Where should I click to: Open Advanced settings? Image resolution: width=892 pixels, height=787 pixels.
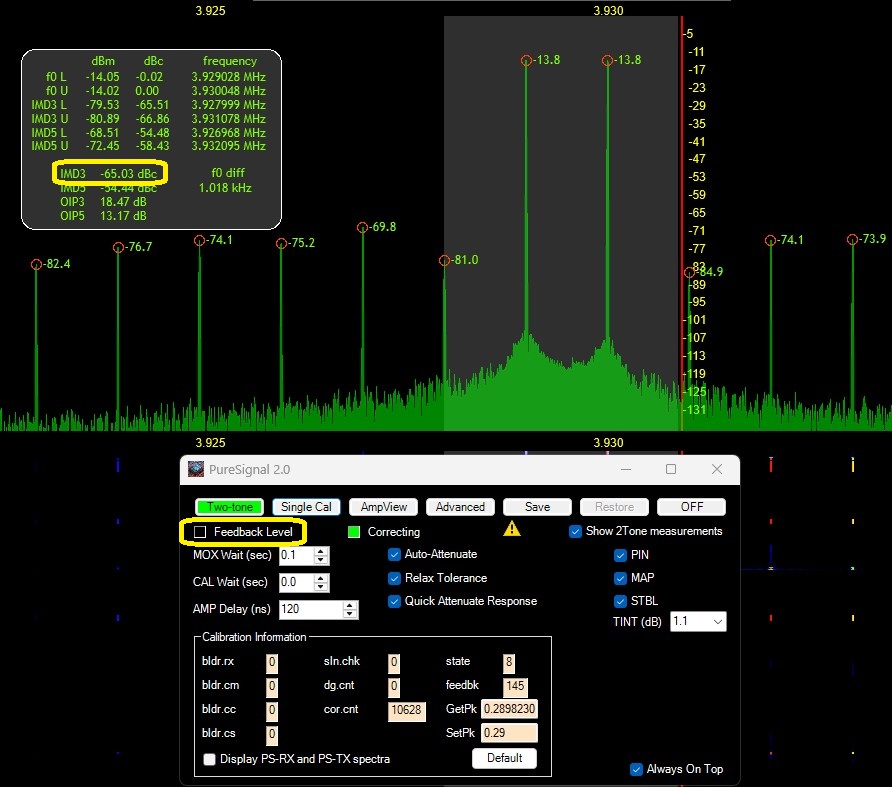tap(460, 507)
